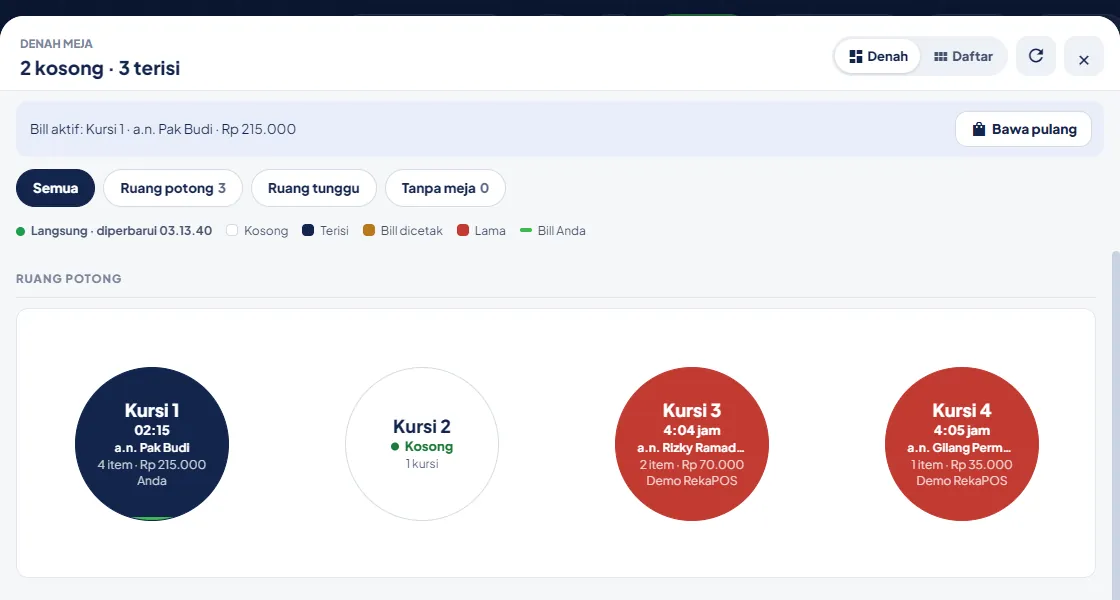This screenshot has height=600, width=1120.
Task: Filter by Ruang potong area
Action: point(173,188)
